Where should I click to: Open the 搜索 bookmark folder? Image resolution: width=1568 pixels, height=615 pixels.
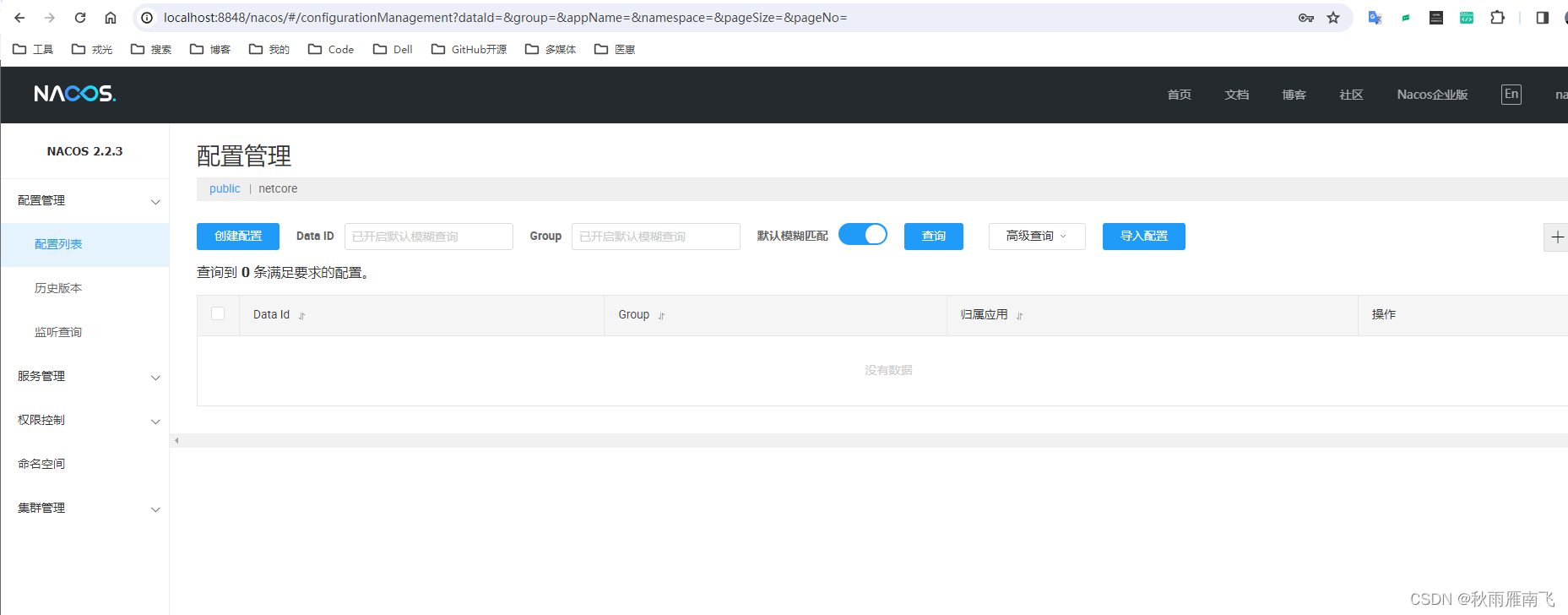(151, 50)
